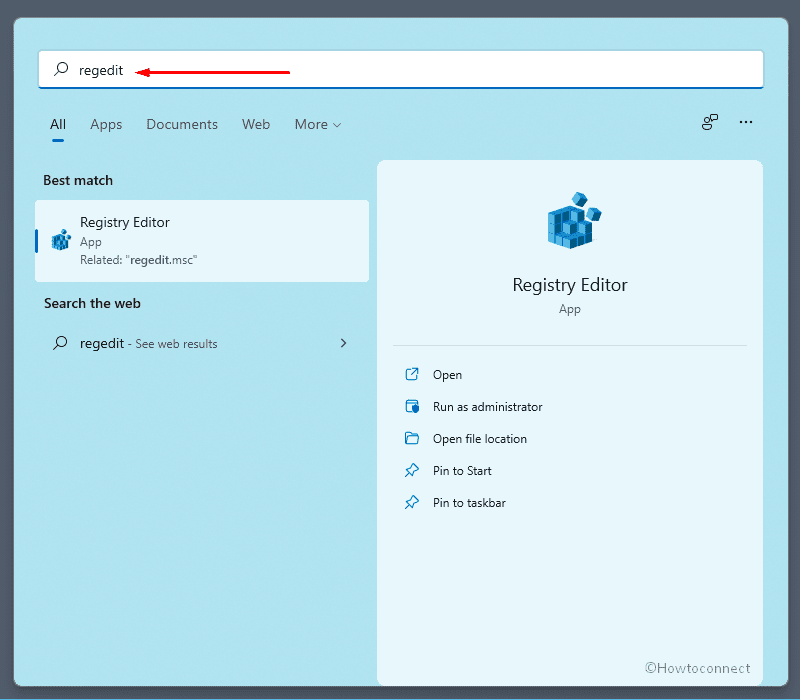
Task: Click the Open file location folder icon
Action: pyautogui.click(x=412, y=438)
